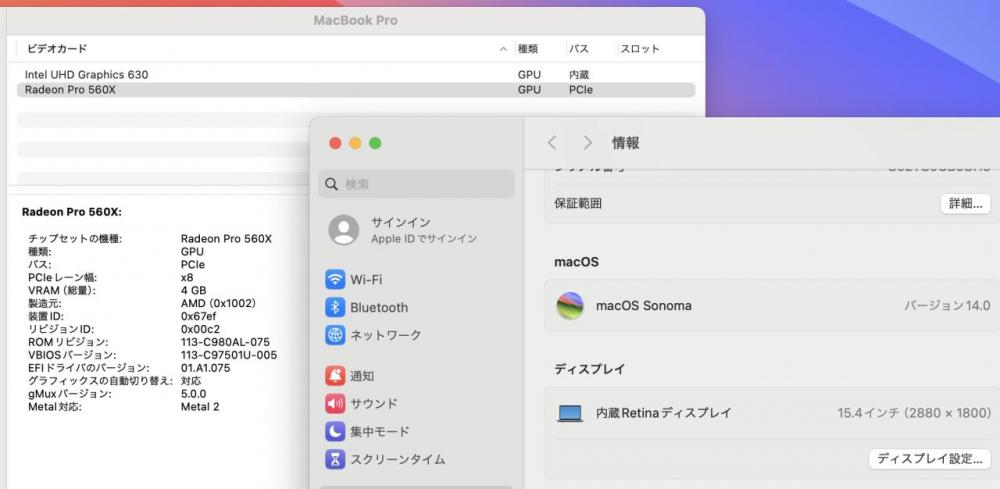1000x489 pixels.
Task: Click the search magnifier icon
Action: point(332,184)
